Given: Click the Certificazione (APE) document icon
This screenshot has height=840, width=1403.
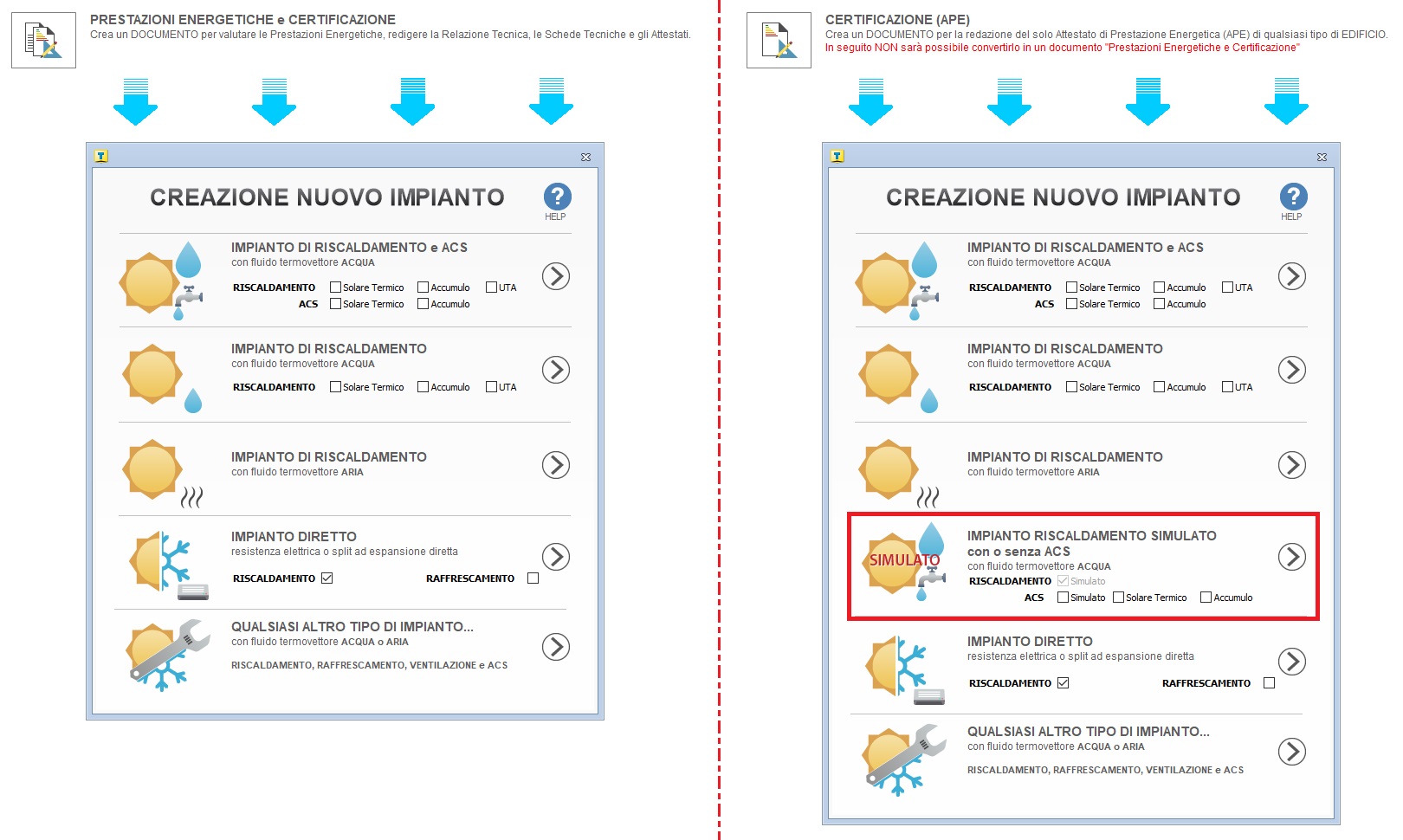Looking at the screenshot, I should click(779, 41).
